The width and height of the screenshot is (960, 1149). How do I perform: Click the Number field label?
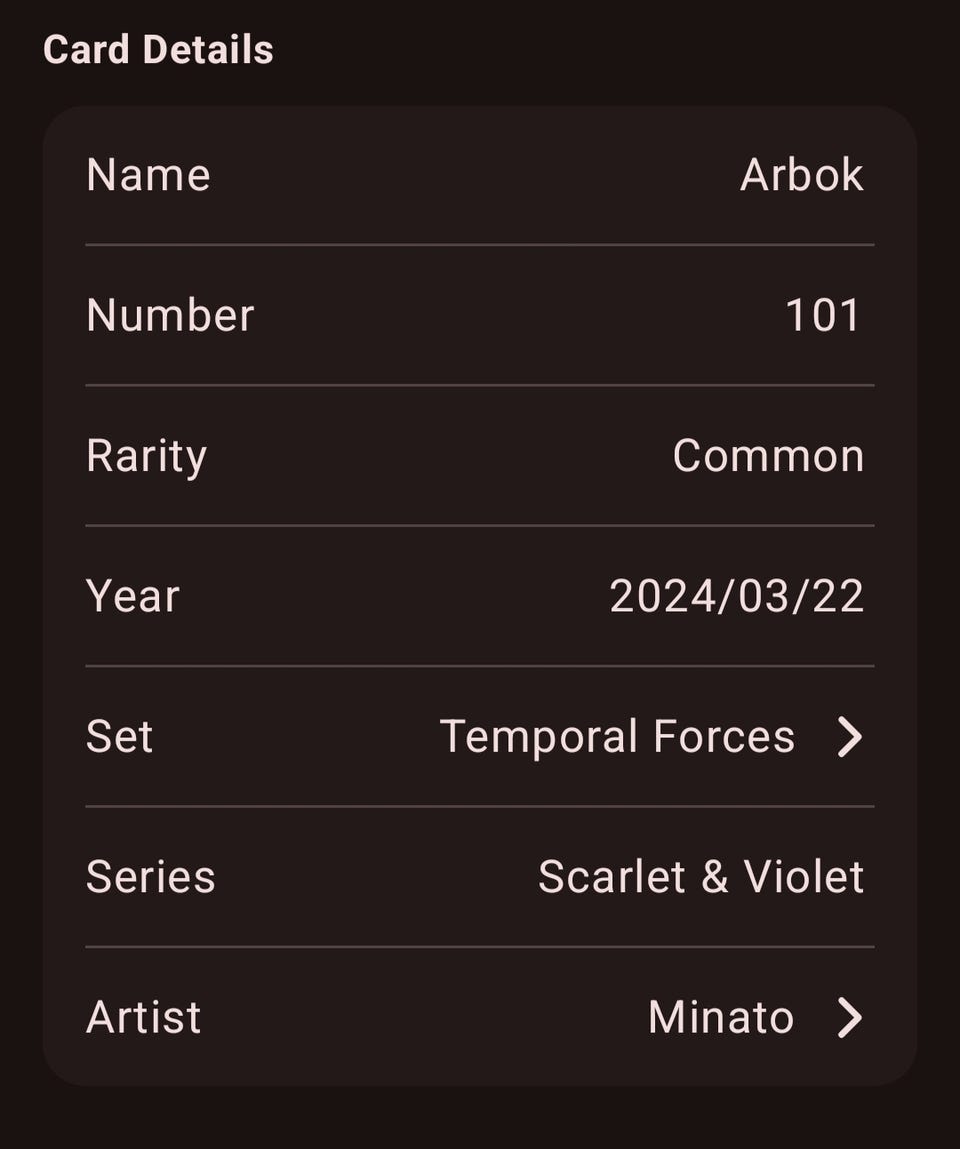pos(170,316)
